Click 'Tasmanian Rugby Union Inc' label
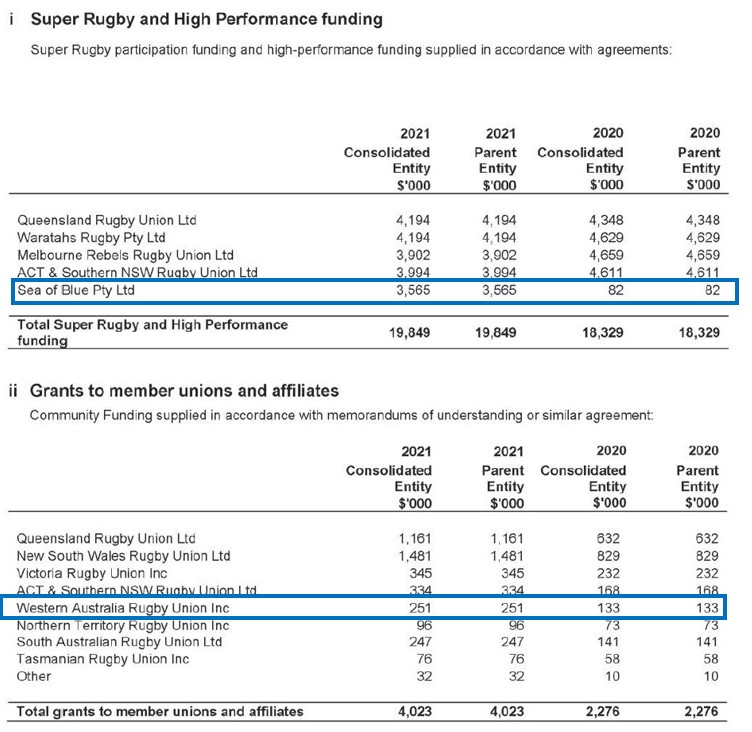752x732 pixels. pyautogui.click(x=103, y=660)
